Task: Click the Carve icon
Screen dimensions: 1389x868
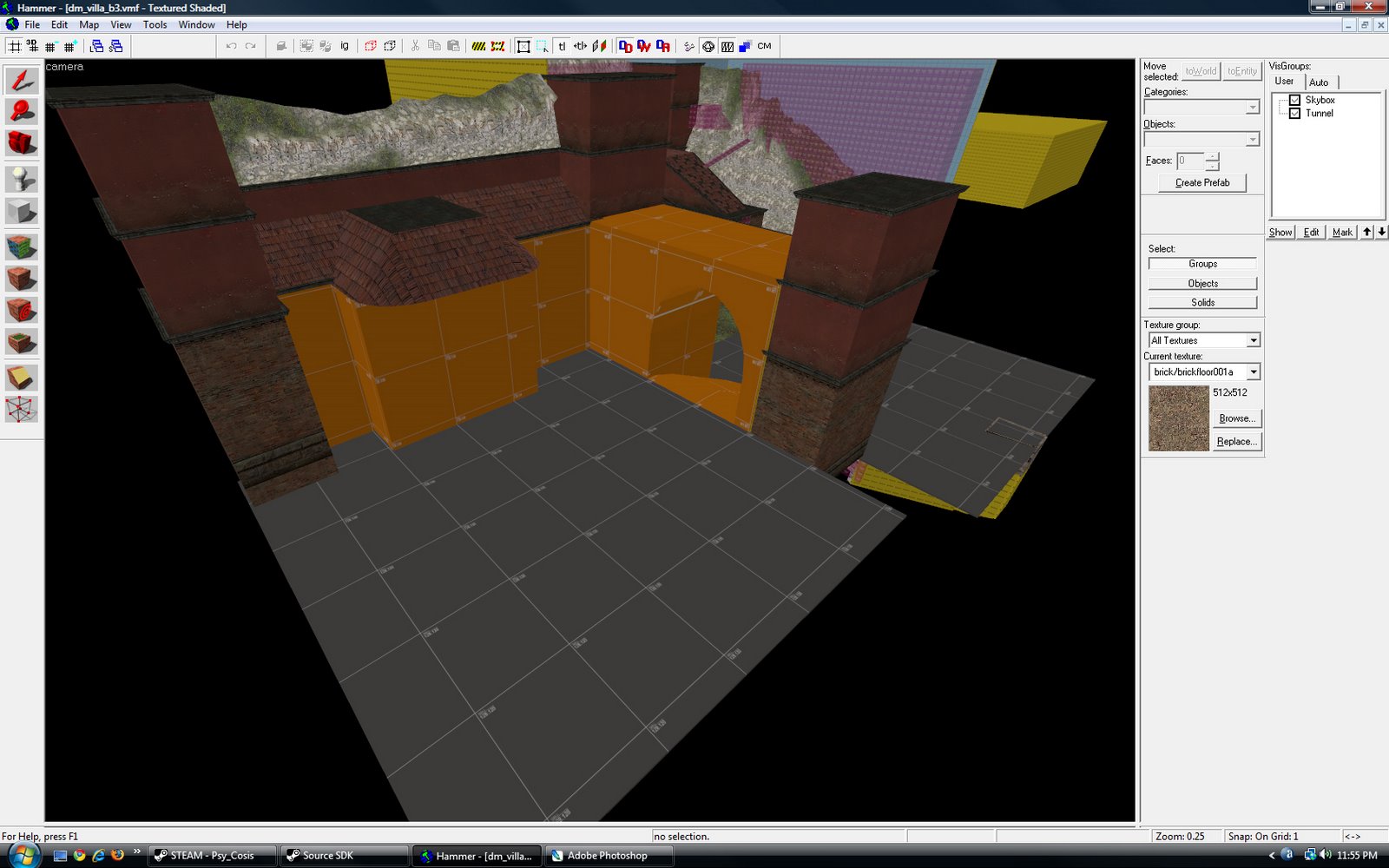Action: (281, 46)
